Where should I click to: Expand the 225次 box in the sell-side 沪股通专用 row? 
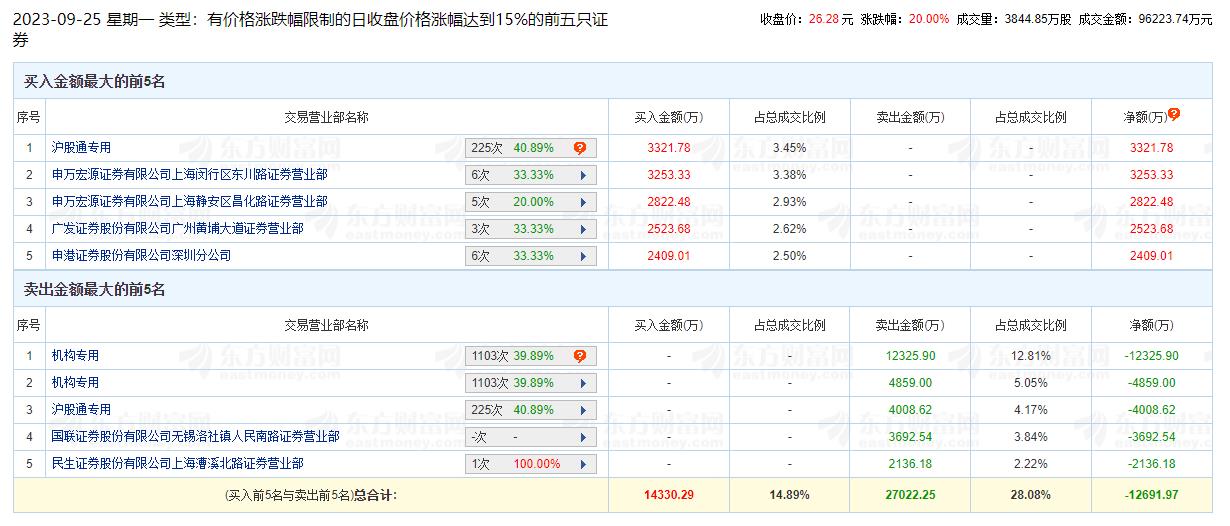531,410
